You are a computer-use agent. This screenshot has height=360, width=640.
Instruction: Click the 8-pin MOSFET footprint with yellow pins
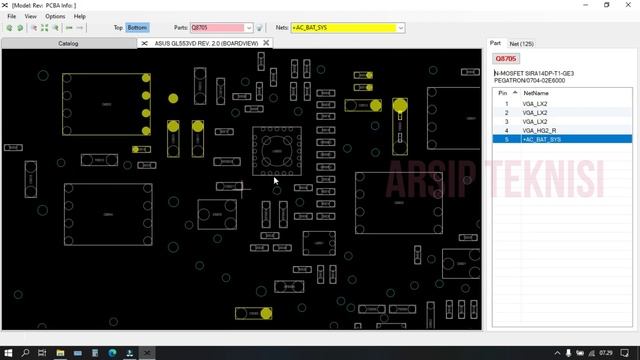point(106,104)
